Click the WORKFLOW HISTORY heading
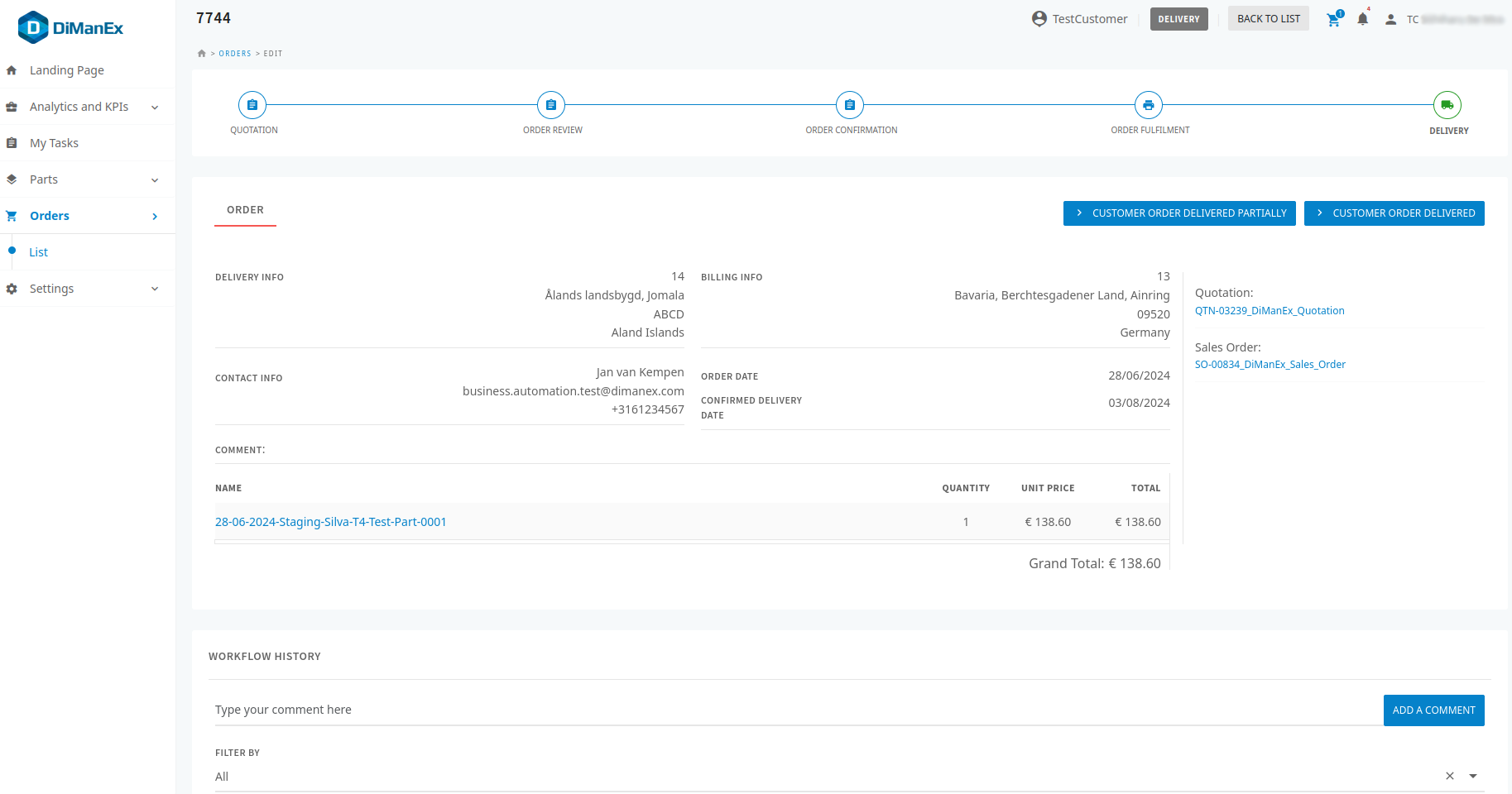1512x794 pixels. (x=265, y=657)
